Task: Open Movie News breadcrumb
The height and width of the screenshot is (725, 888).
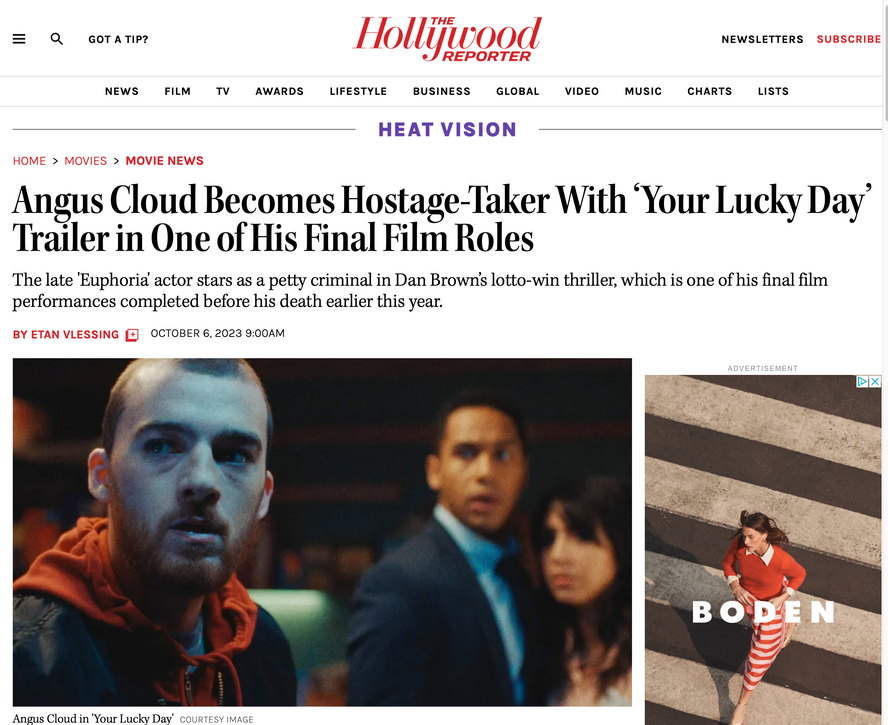Action: [164, 161]
